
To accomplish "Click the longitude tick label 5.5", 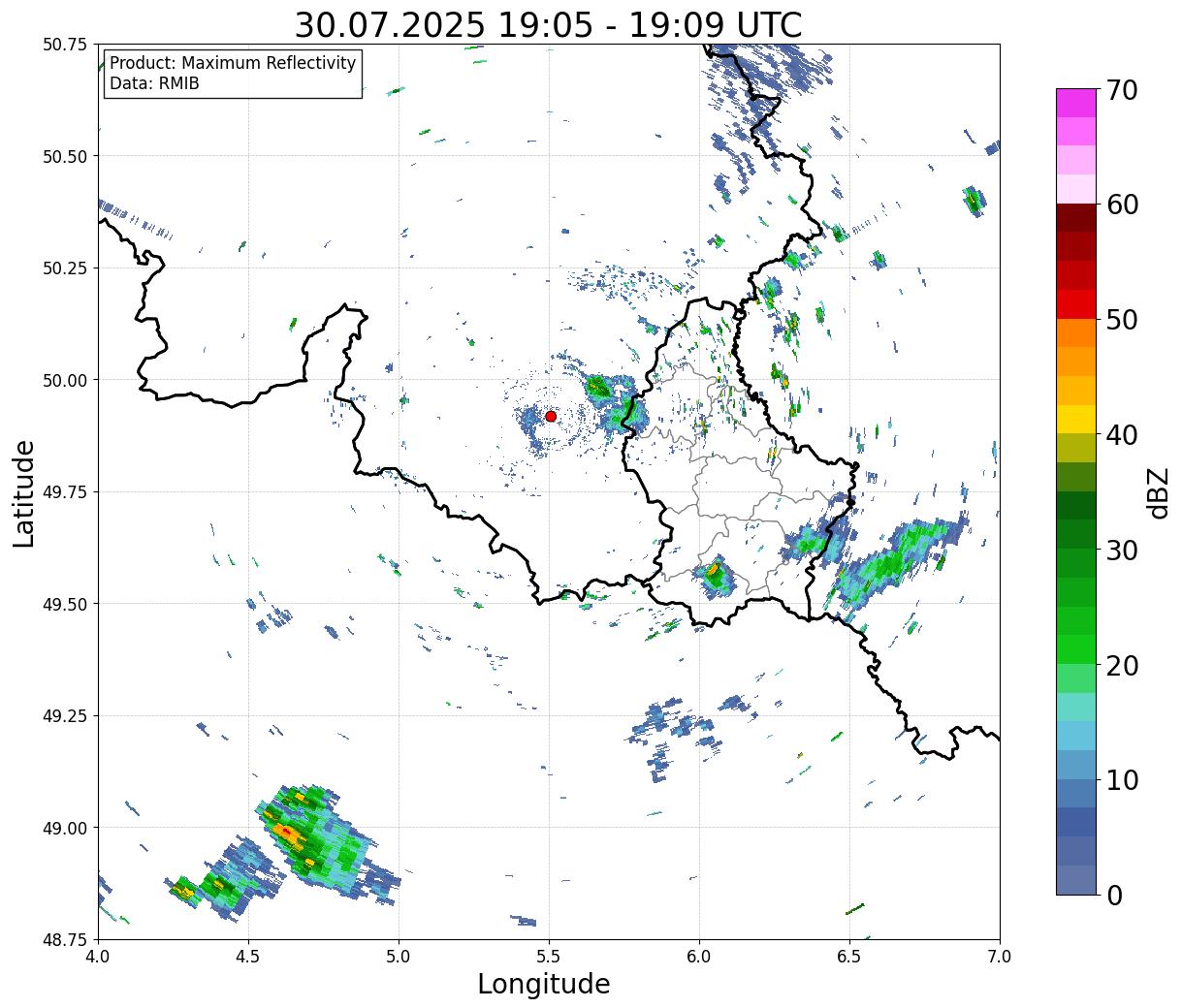I will (x=549, y=956).
